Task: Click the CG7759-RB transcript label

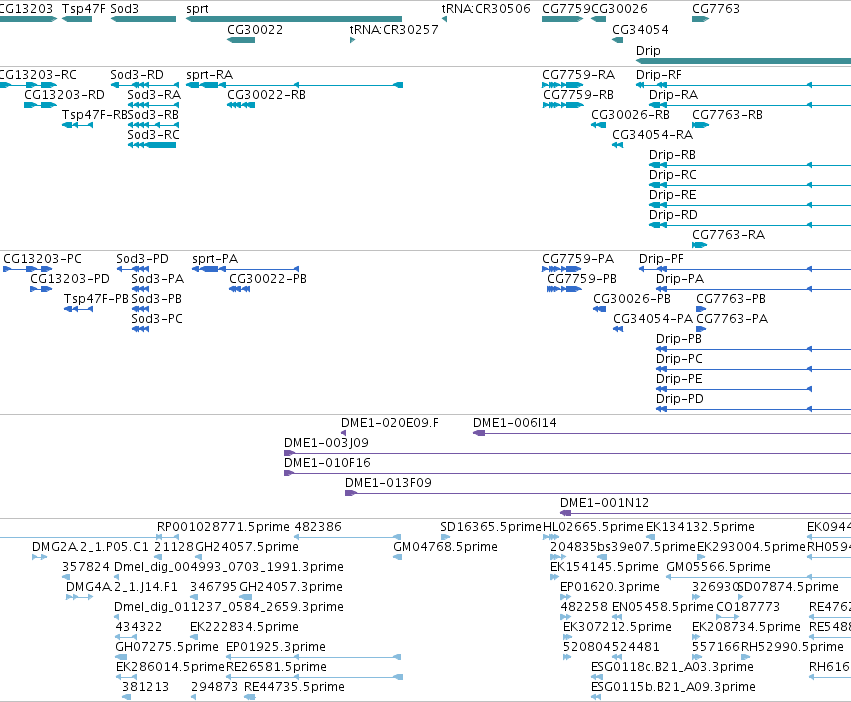Action: click(x=579, y=94)
